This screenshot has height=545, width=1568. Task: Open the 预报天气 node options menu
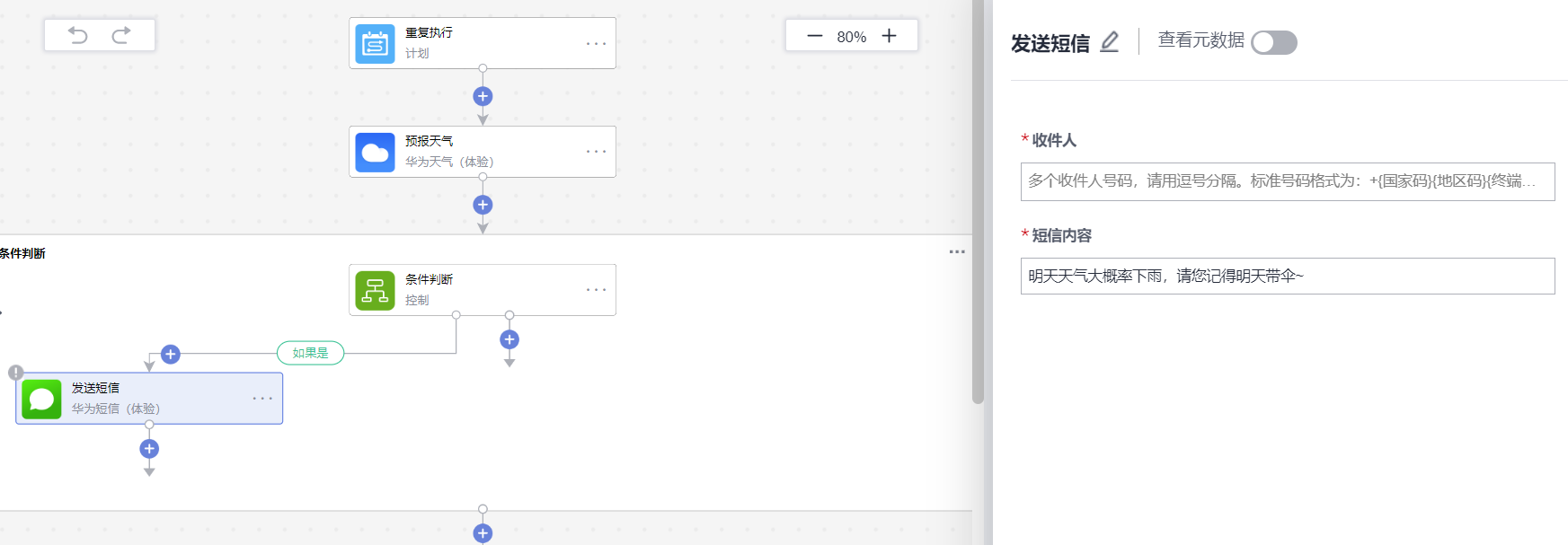(x=596, y=152)
